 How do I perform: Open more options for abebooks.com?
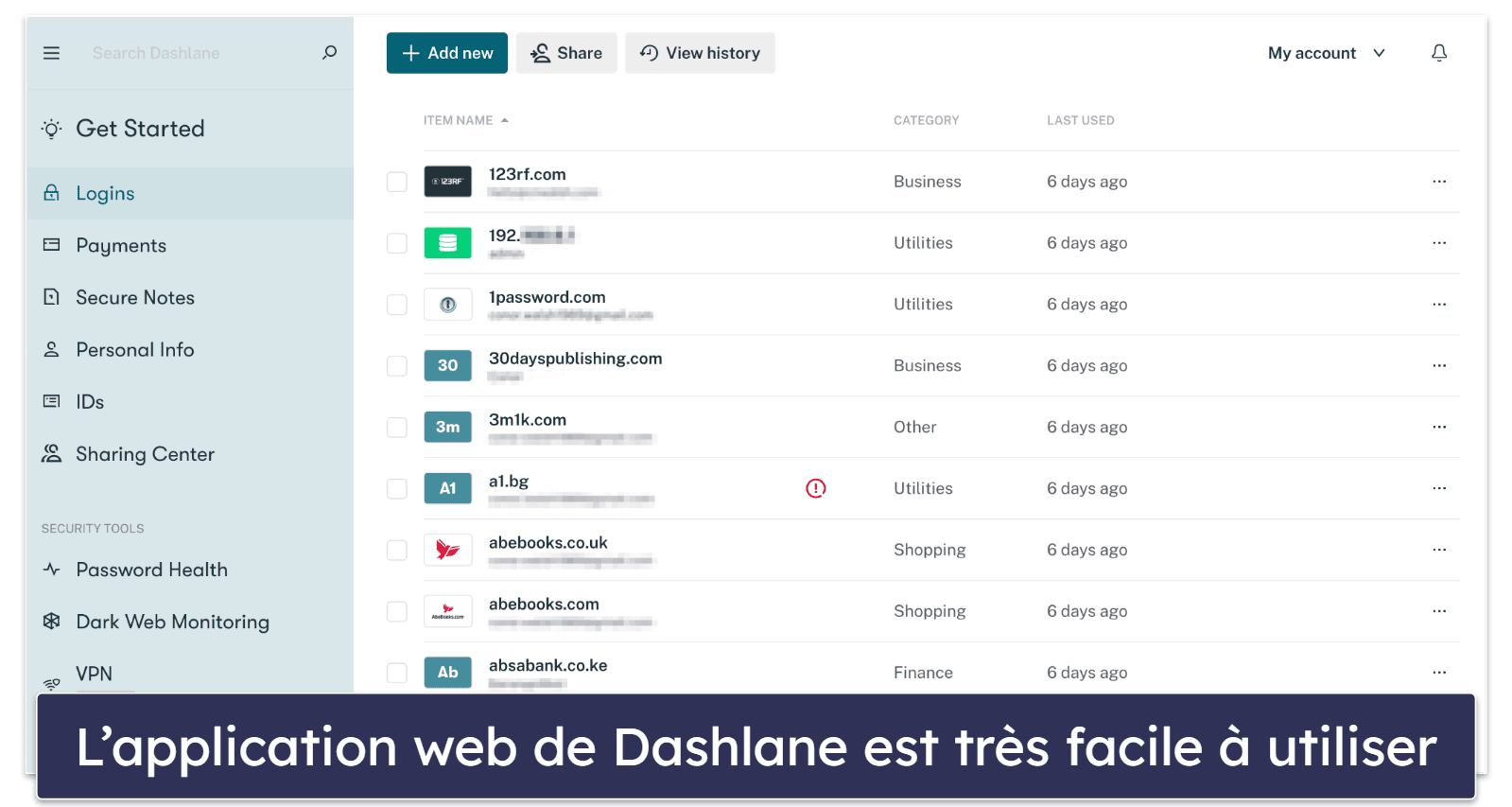(1438, 611)
